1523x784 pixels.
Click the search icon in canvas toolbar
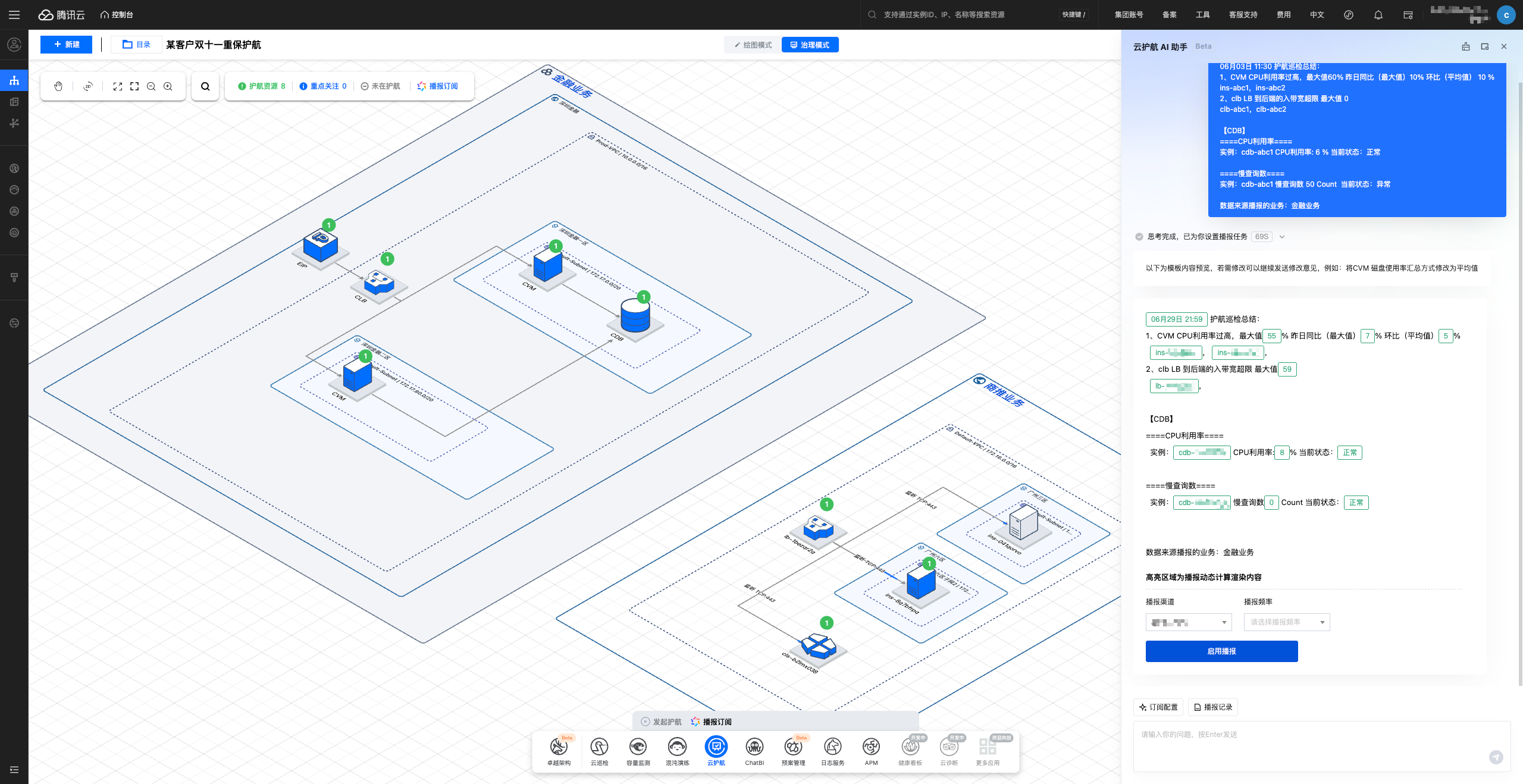(205, 86)
